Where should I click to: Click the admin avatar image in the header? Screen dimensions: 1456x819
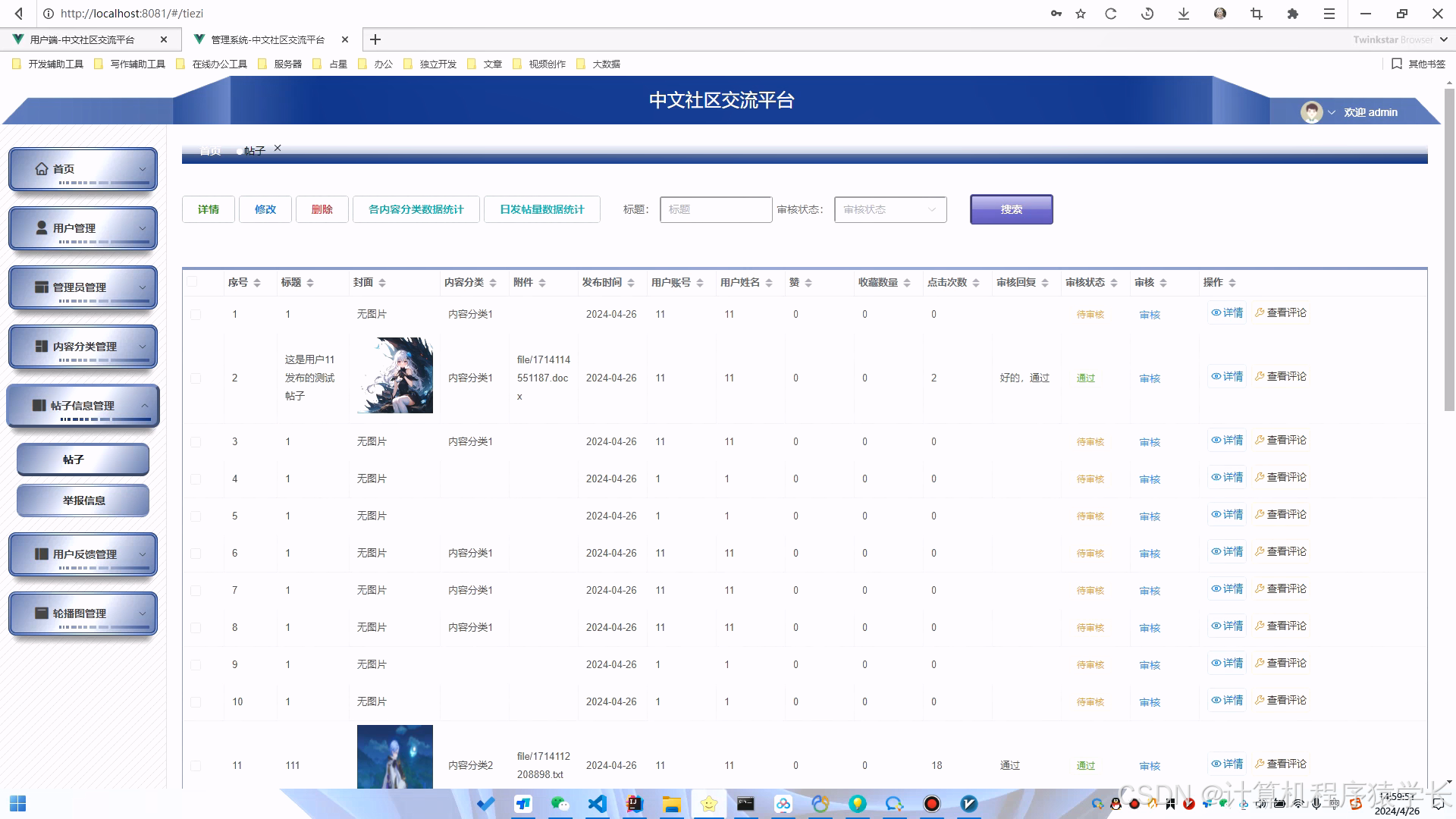(1311, 111)
